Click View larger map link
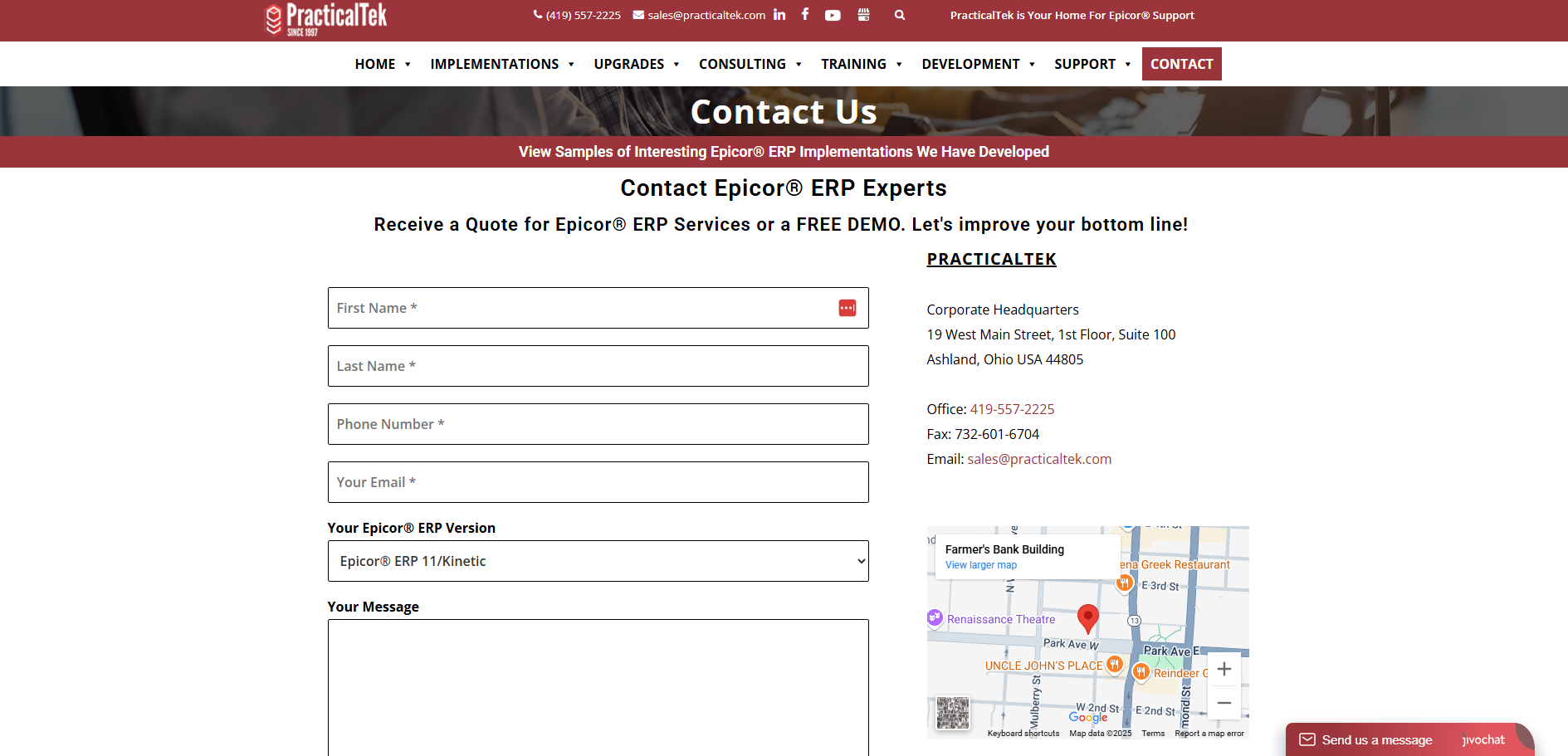The width and height of the screenshot is (1568, 756). point(980,565)
